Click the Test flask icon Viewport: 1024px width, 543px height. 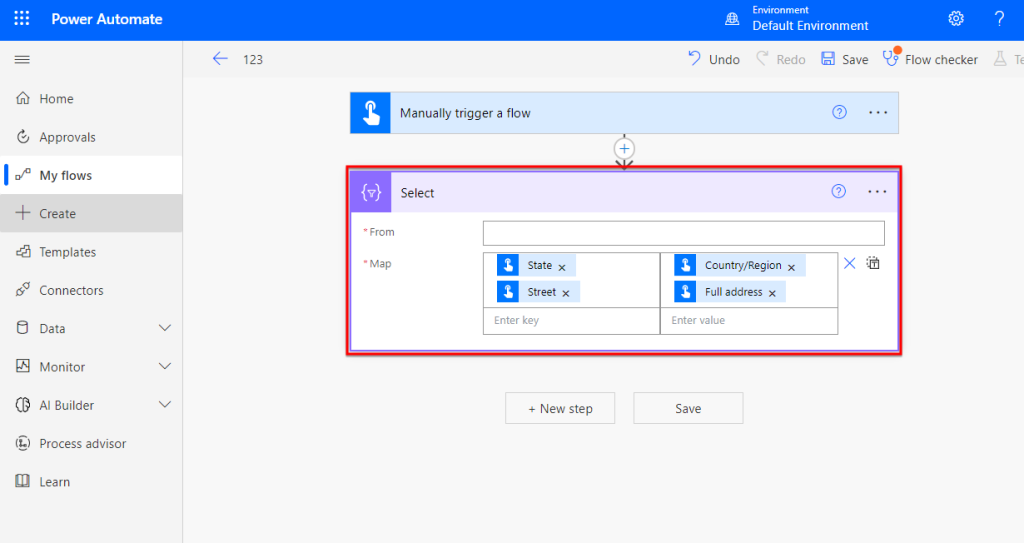(x=1000, y=59)
